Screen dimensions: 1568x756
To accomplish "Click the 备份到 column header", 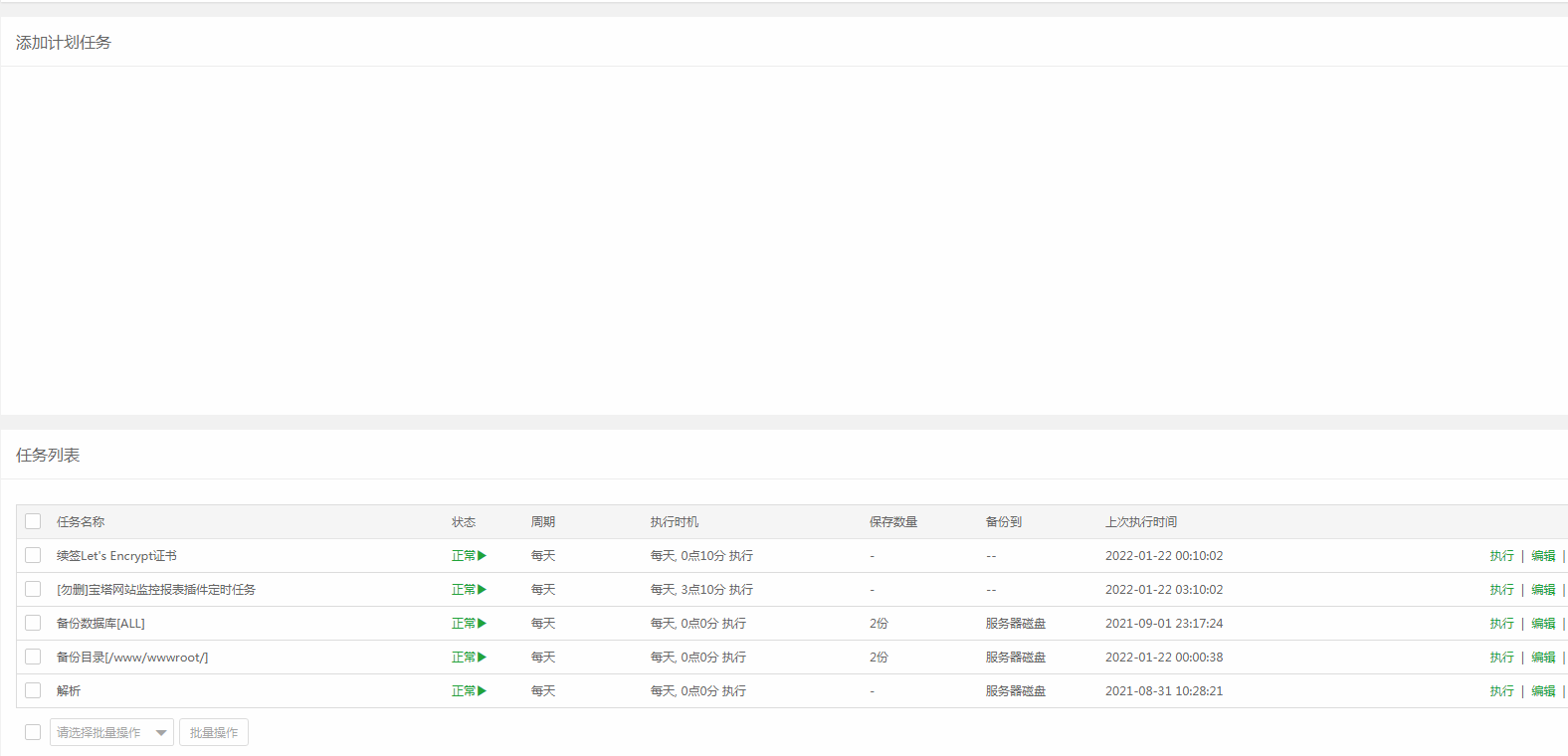I will [1004, 522].
